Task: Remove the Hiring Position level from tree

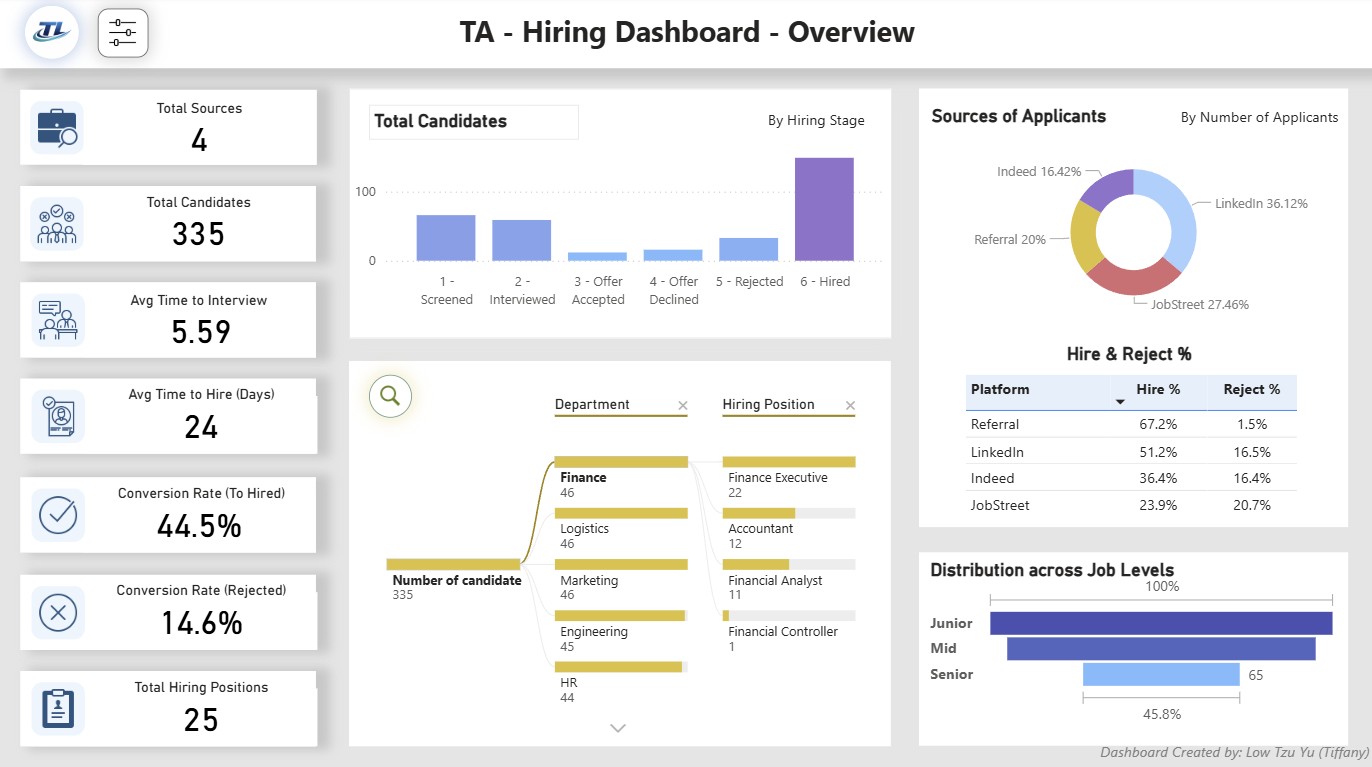Action: coord(850,405)
